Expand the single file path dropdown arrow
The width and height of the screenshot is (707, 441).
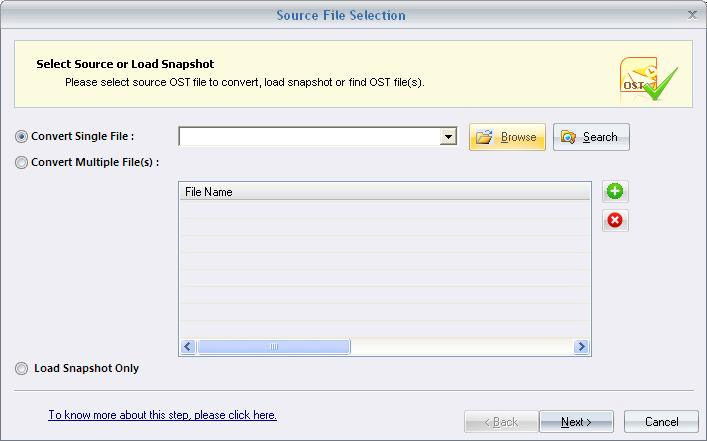tap(449, 137)
